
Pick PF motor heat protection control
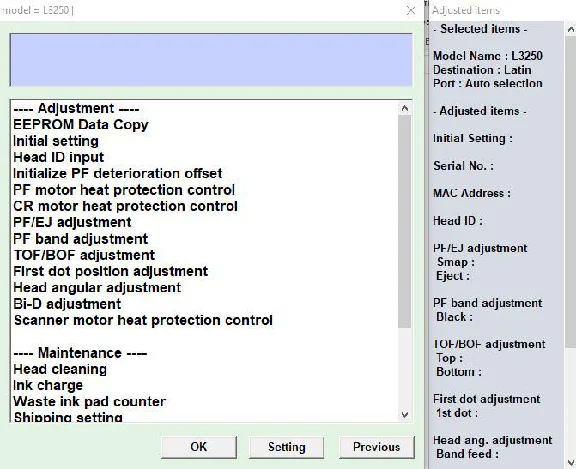pos(124,190)
